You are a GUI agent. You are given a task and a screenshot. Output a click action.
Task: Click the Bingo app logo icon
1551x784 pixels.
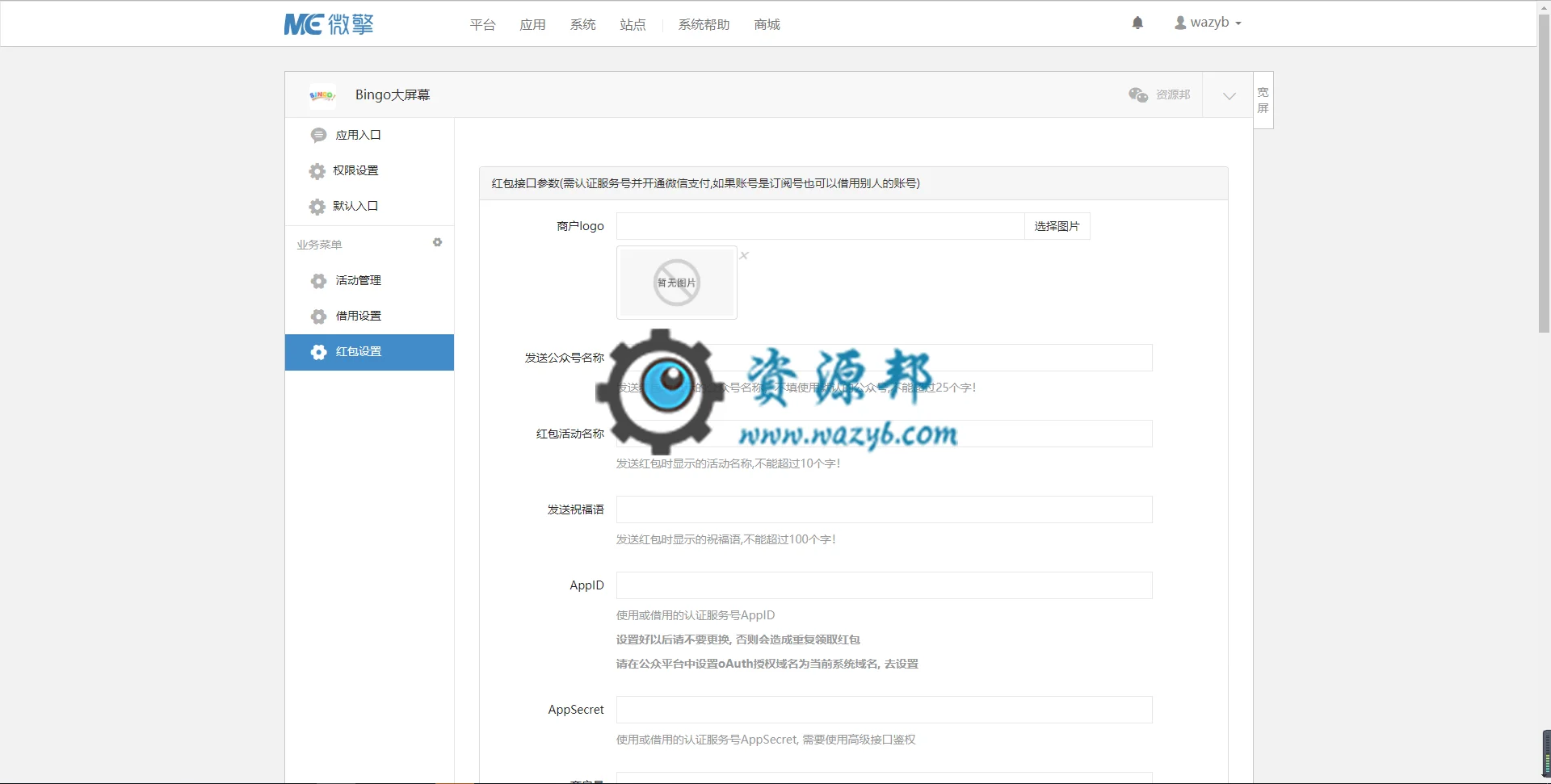[x=322, y=95]
